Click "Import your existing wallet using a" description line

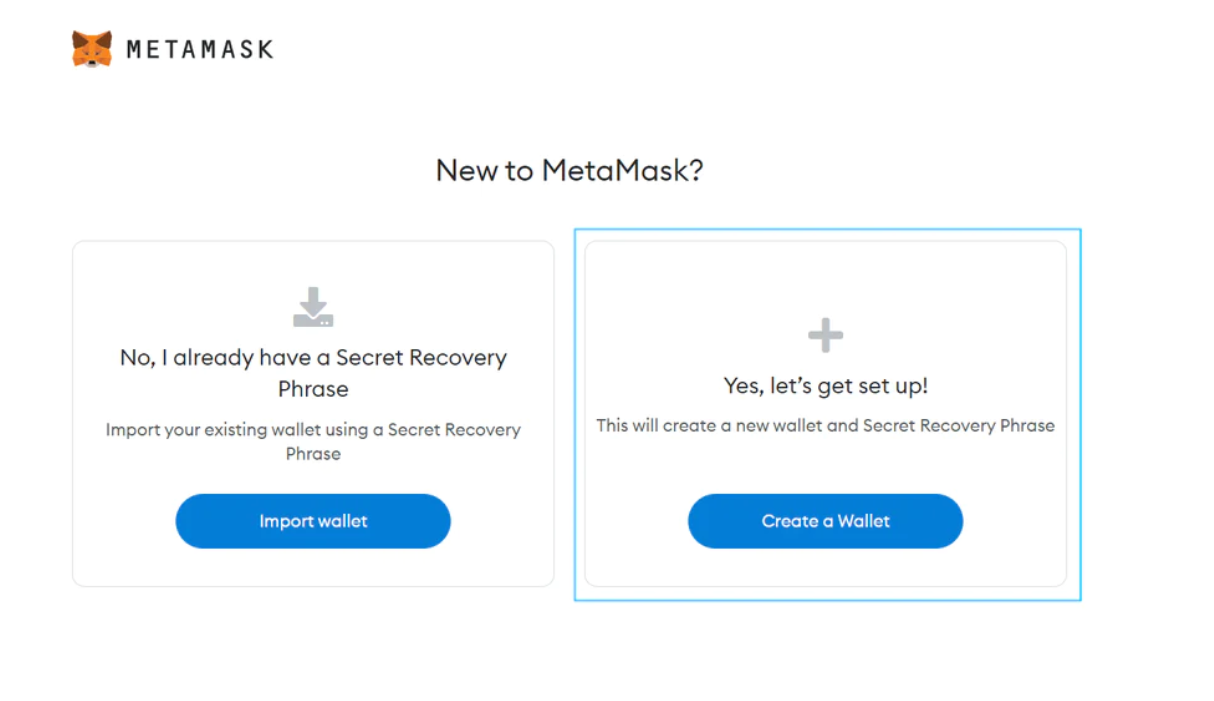tap(313, 430)
